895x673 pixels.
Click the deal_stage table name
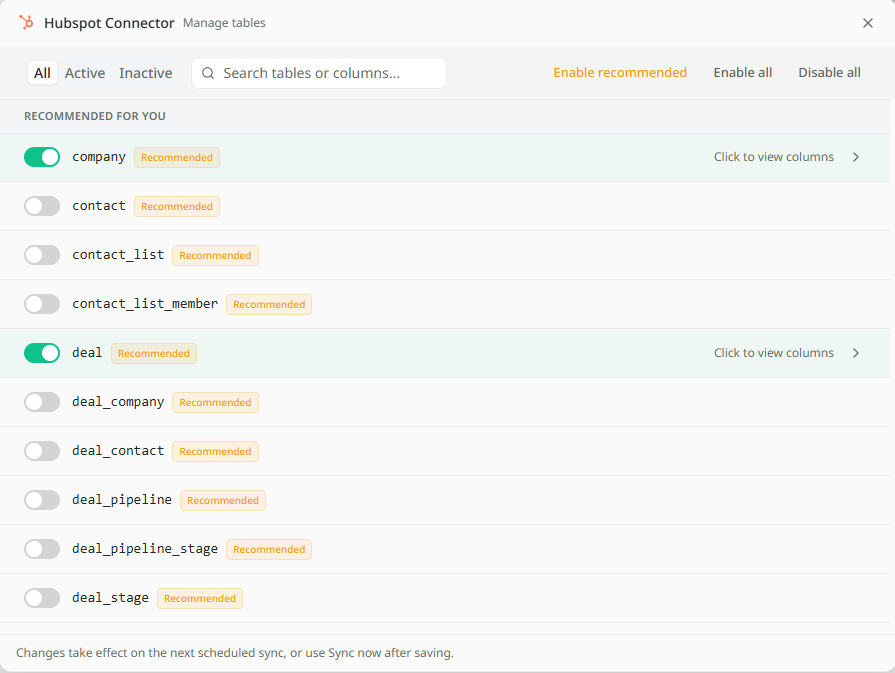pyautogui.click(x=110, y=598)
